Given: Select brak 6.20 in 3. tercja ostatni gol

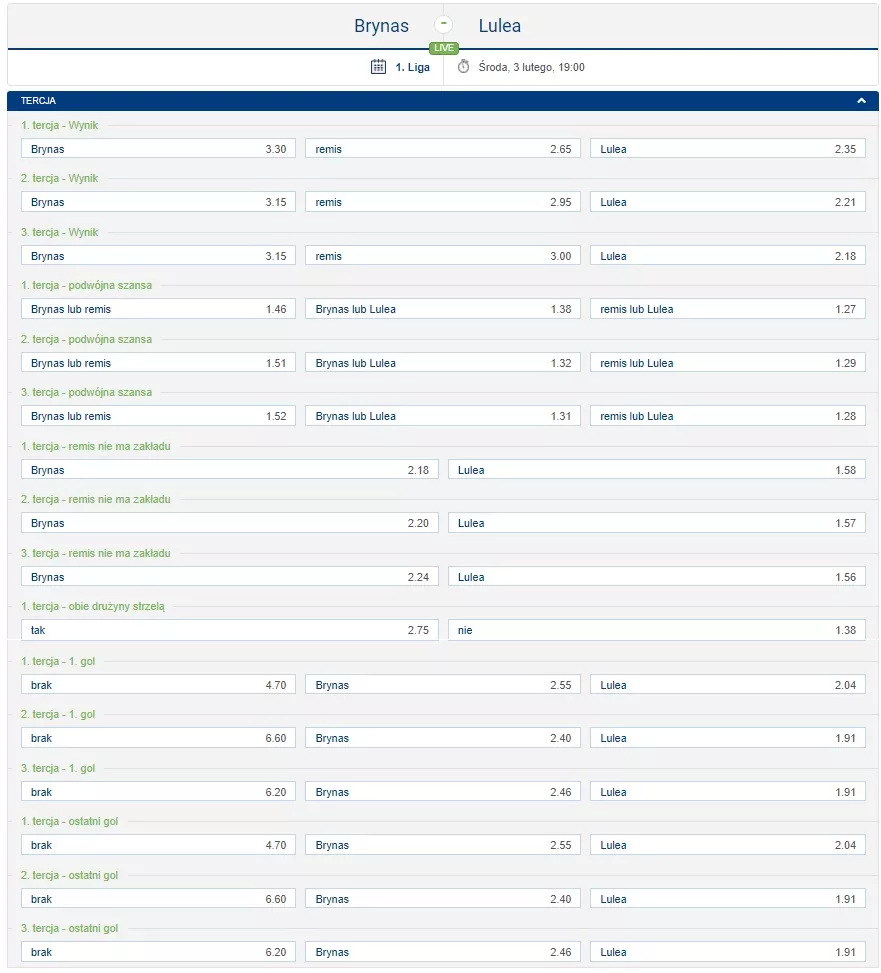Looking at the screenshot, I should [158, 952].
